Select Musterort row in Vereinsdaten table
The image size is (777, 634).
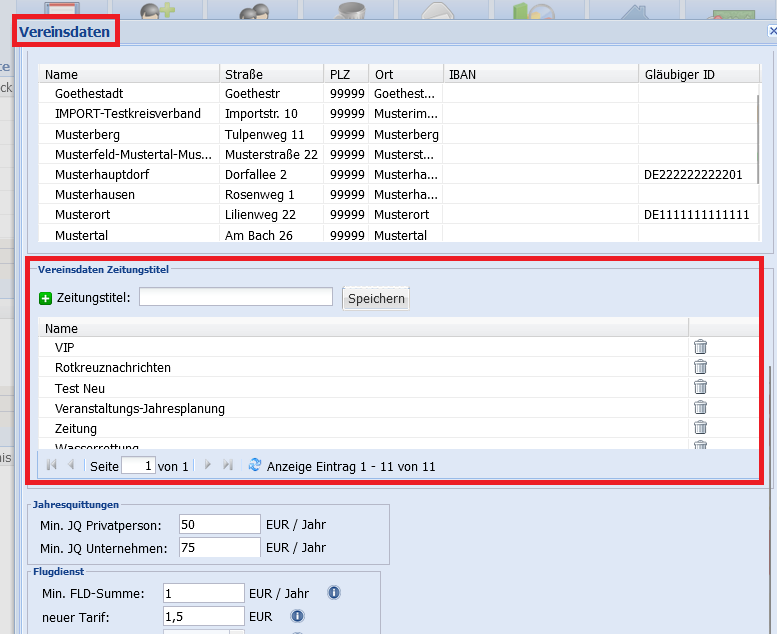tap(398, 215)
